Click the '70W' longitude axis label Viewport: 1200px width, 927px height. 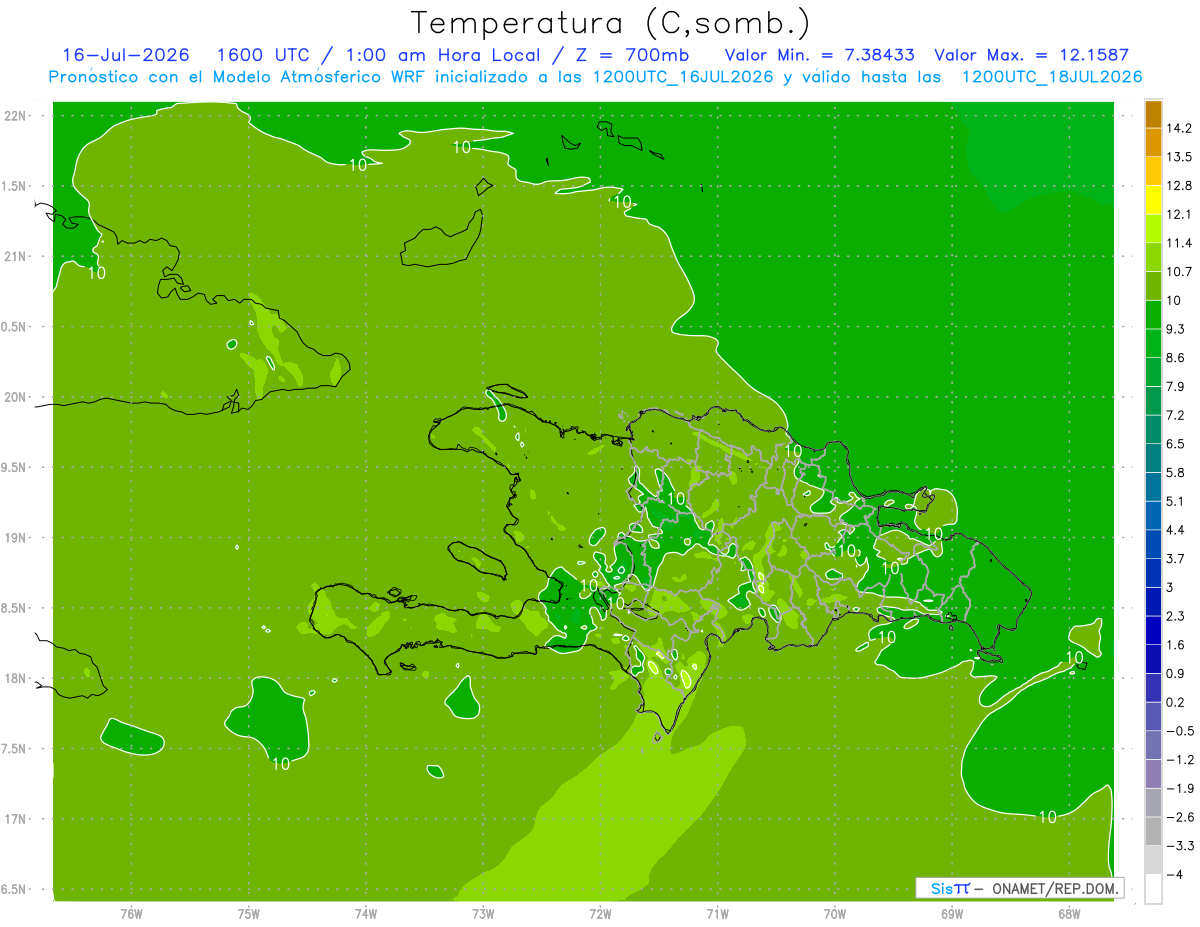pos(835,913)
